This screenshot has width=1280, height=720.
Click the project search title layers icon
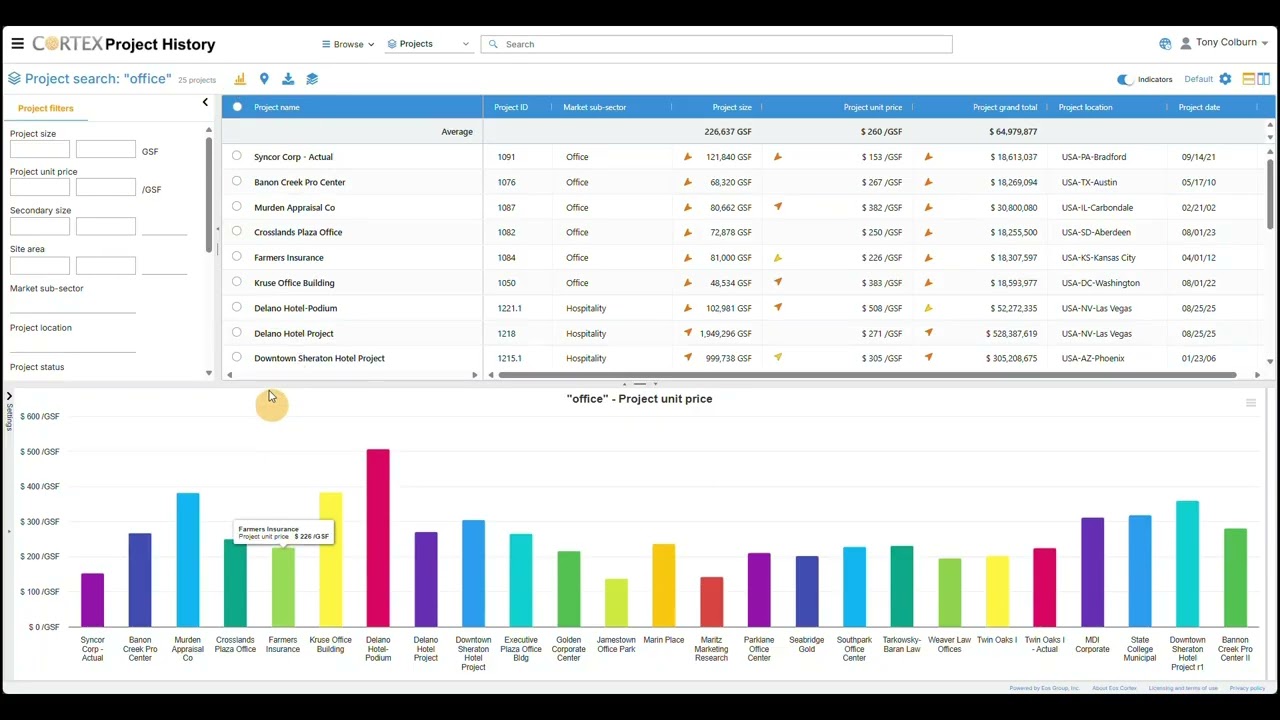pyautogui.click(x=14, y=79)
